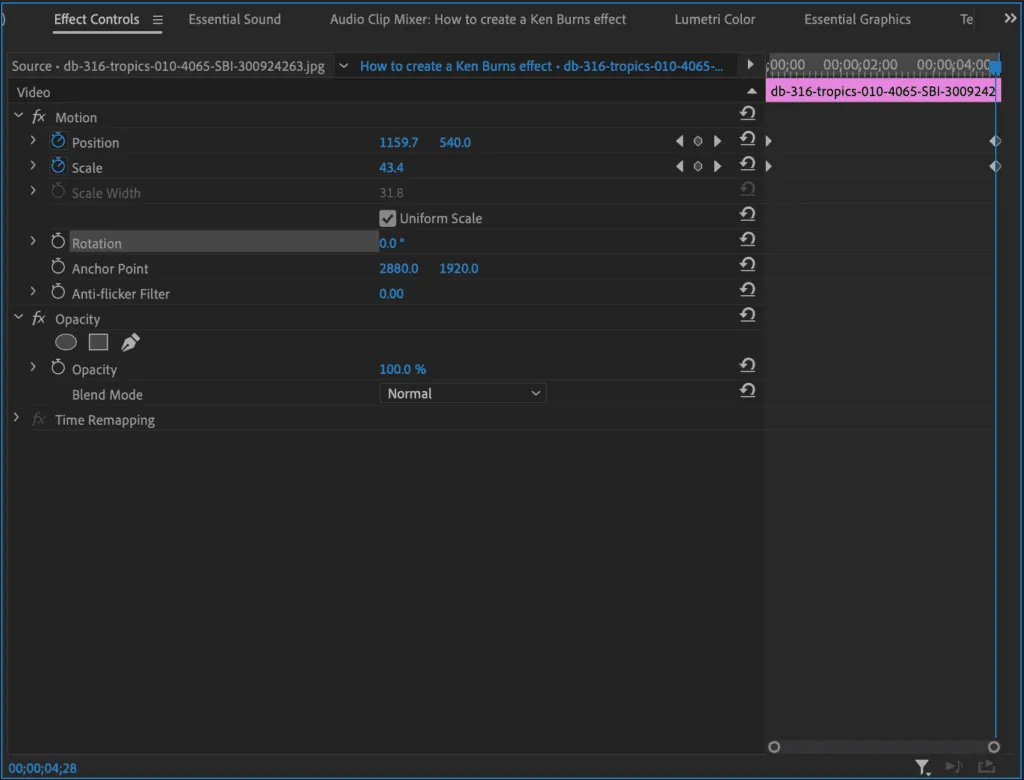The height and width of the screenshot is (780, 1024).
Task: Expand the Time Remapping section
Action: [x=17, y=419]
